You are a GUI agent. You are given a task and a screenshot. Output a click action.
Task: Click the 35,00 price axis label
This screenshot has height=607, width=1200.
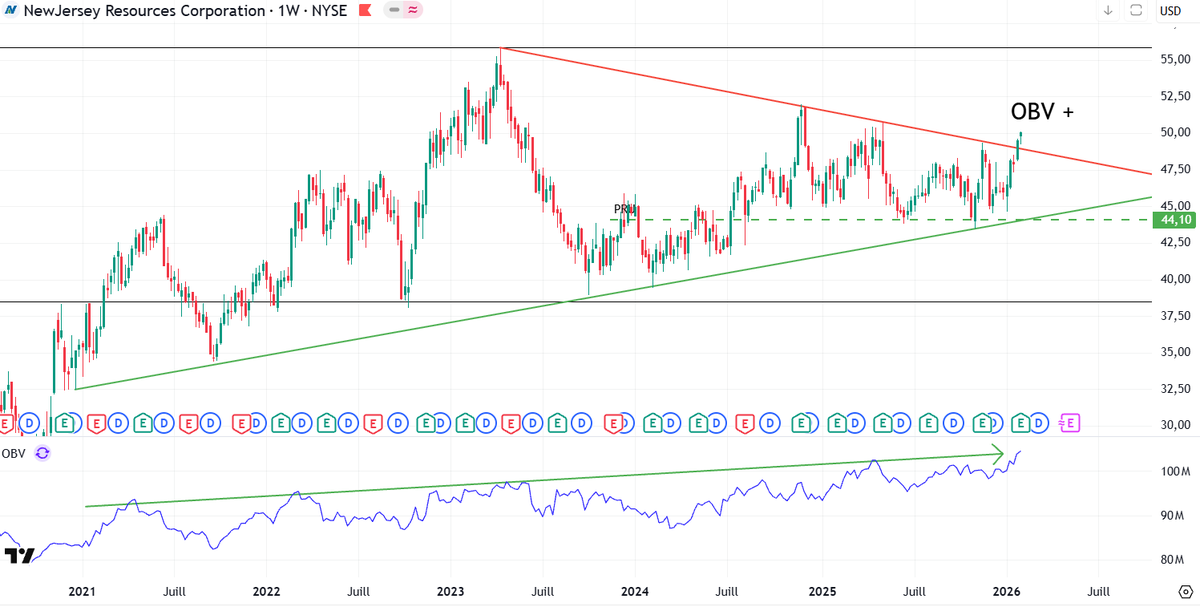click(x=1173, y=352)
